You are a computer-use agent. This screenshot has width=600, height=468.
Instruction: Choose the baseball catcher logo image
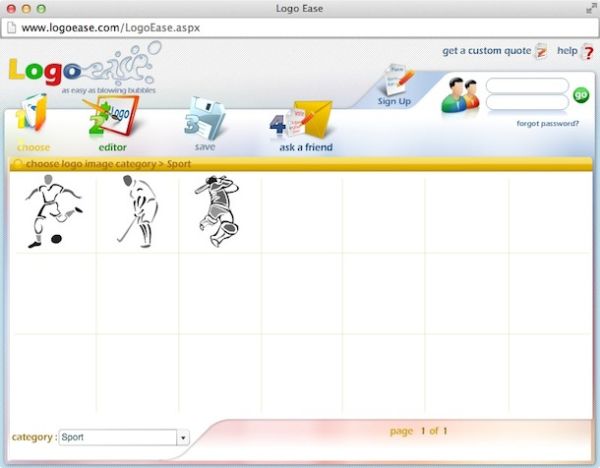218,210
